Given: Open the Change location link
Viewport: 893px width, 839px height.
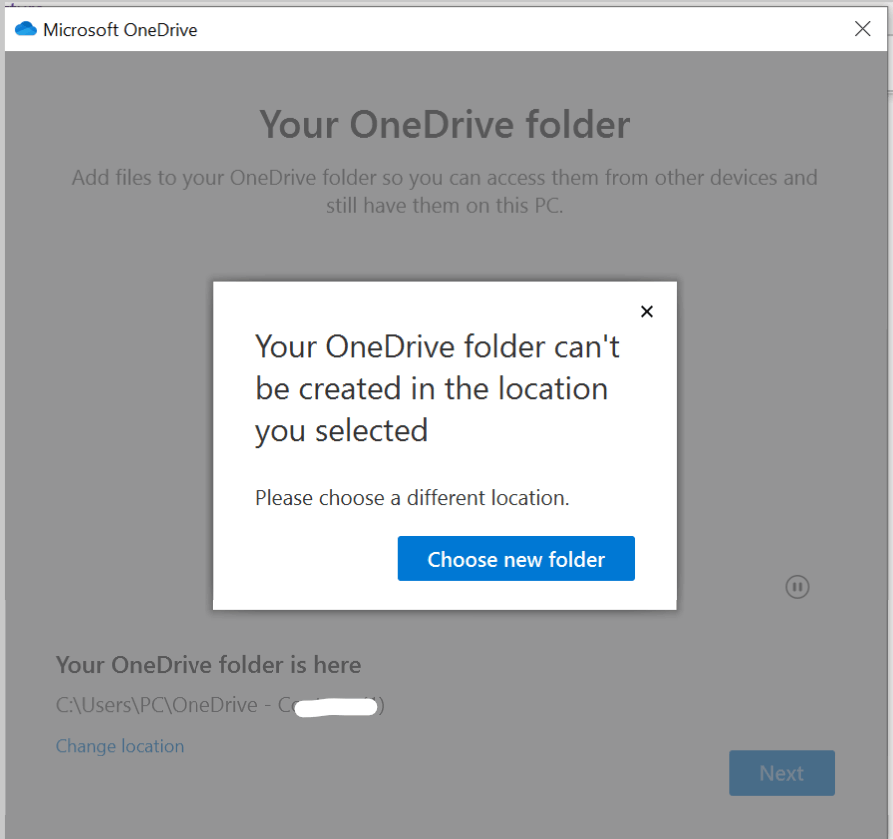Looking at the screenshot, I should click(120, 746).
